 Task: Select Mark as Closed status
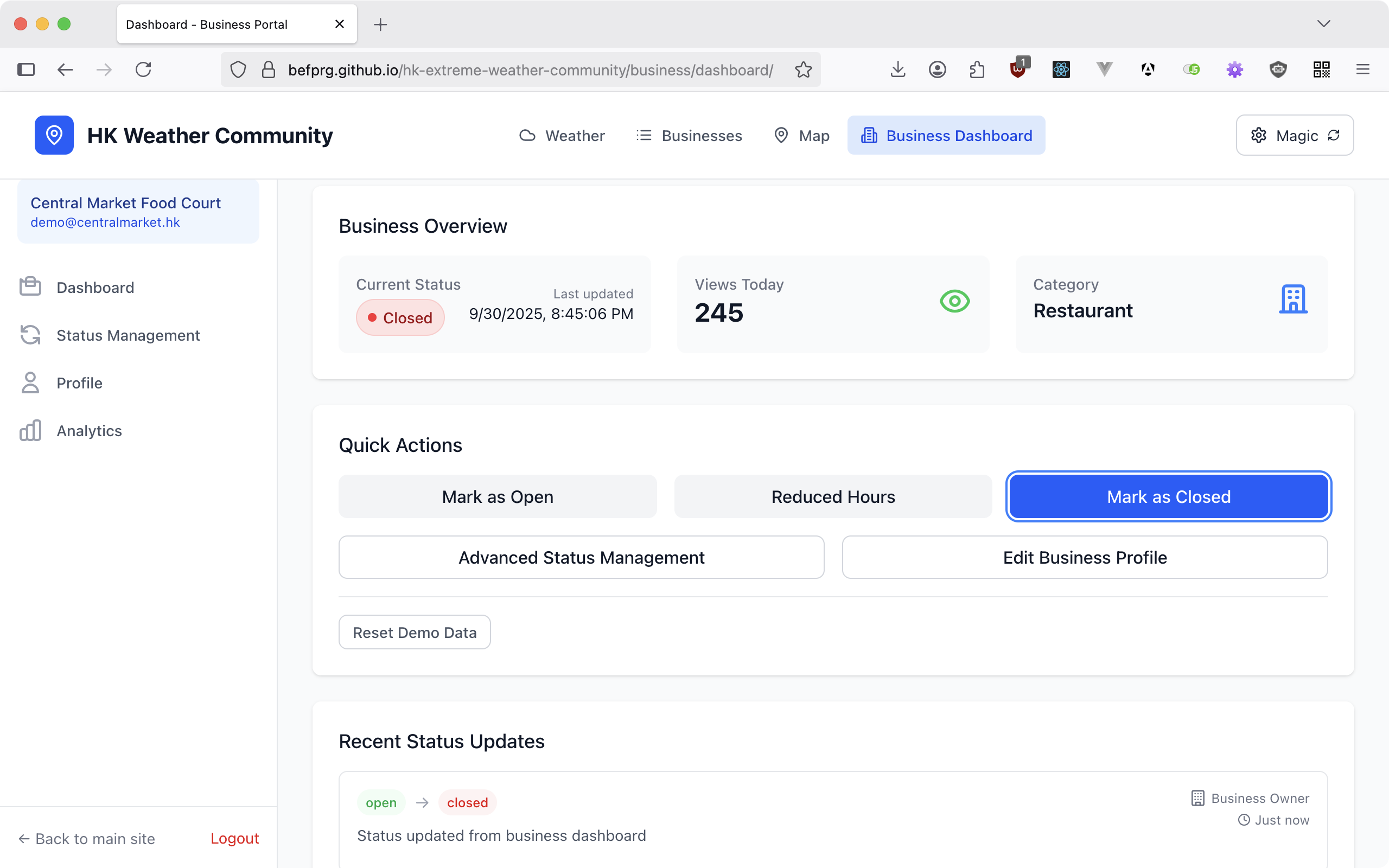point(1169,496)
